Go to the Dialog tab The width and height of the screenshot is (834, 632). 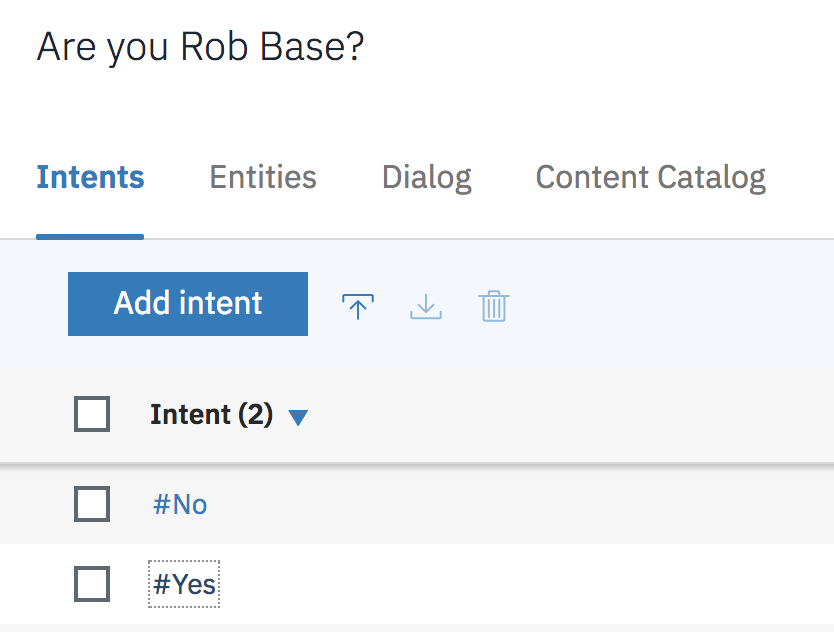pyautogui.click(x=427, y=178)
